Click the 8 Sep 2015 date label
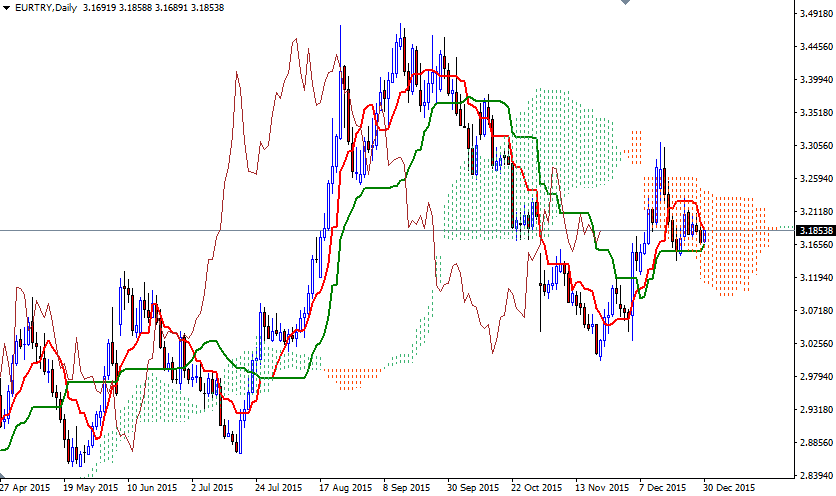 407,487
